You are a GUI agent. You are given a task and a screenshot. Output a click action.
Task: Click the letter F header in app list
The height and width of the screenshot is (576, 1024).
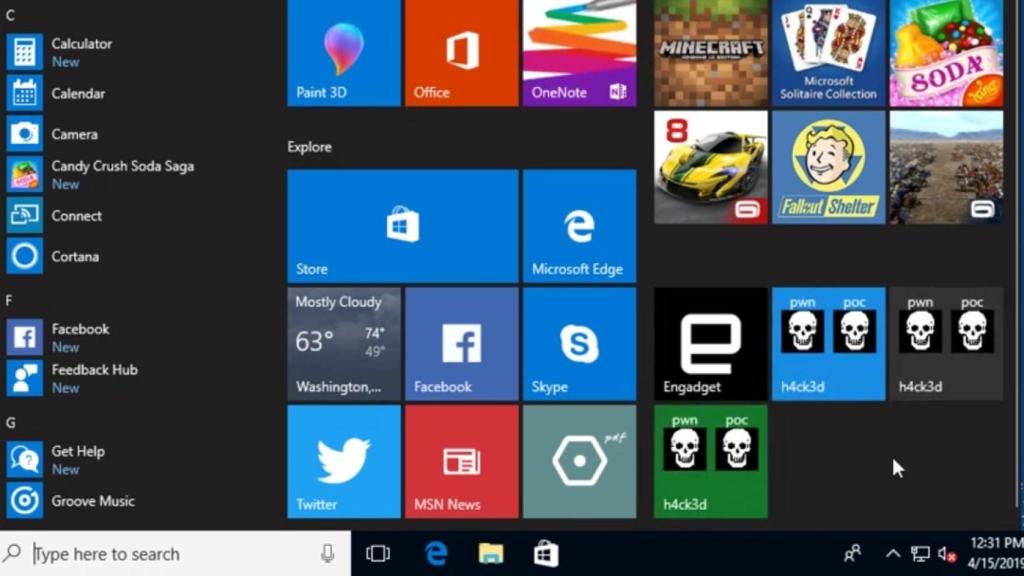click(x=10, y=300)
